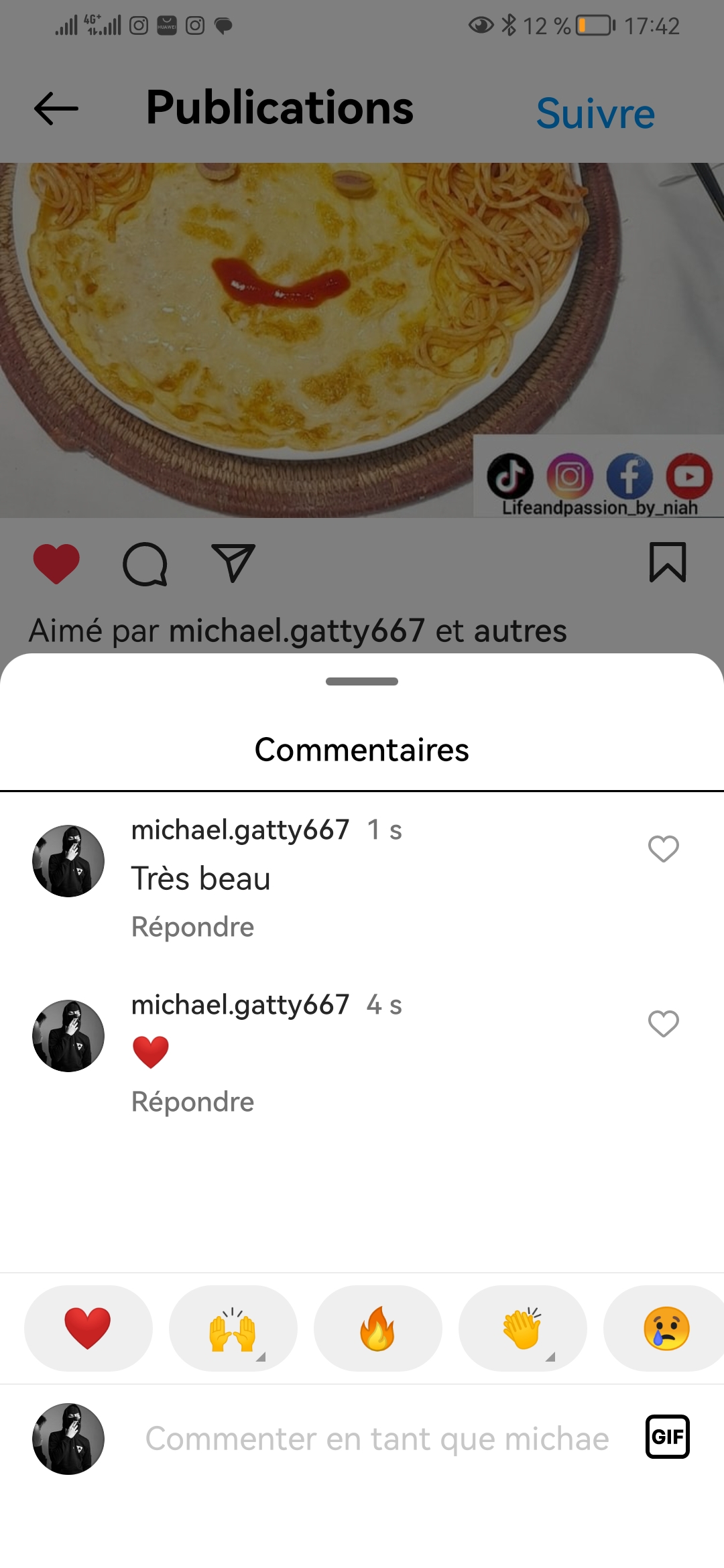Insert the raised hands quick emoji

pos(233,1328)
